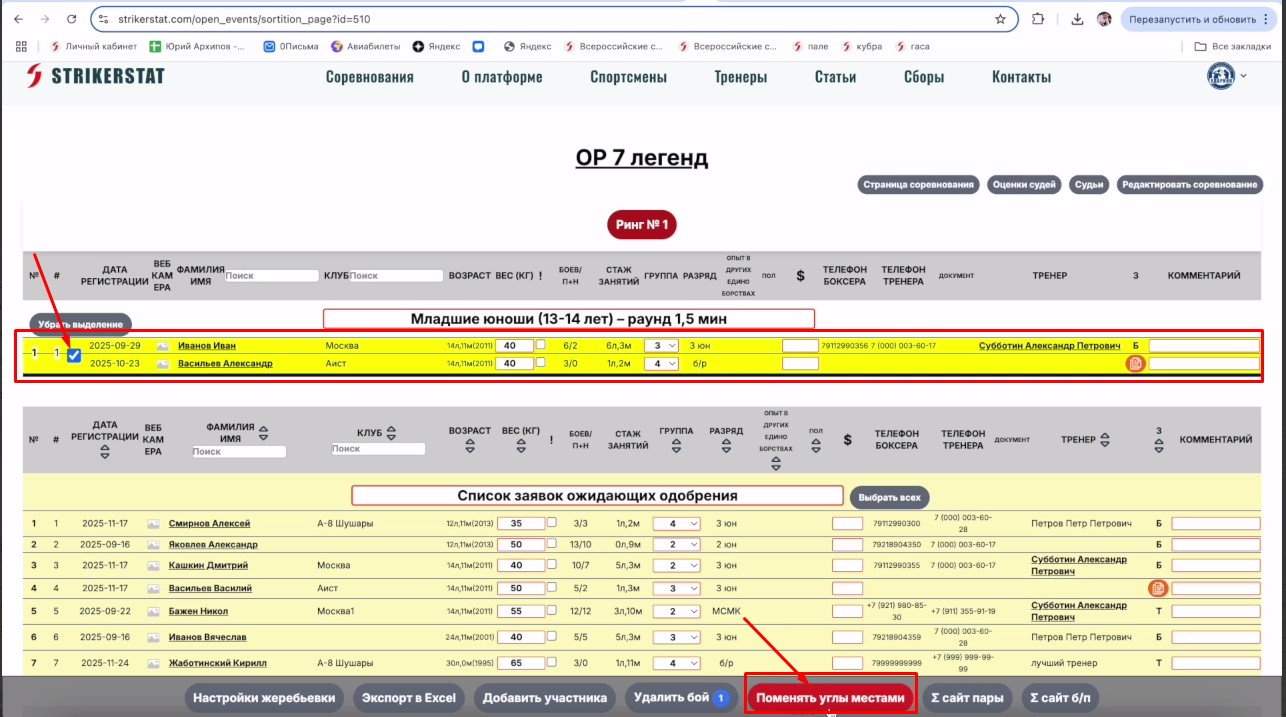Image resolution: width=1286 pixels, height=717 pixels.
Task: Expand the account chevron next to the emblem
Action: 1243,76
